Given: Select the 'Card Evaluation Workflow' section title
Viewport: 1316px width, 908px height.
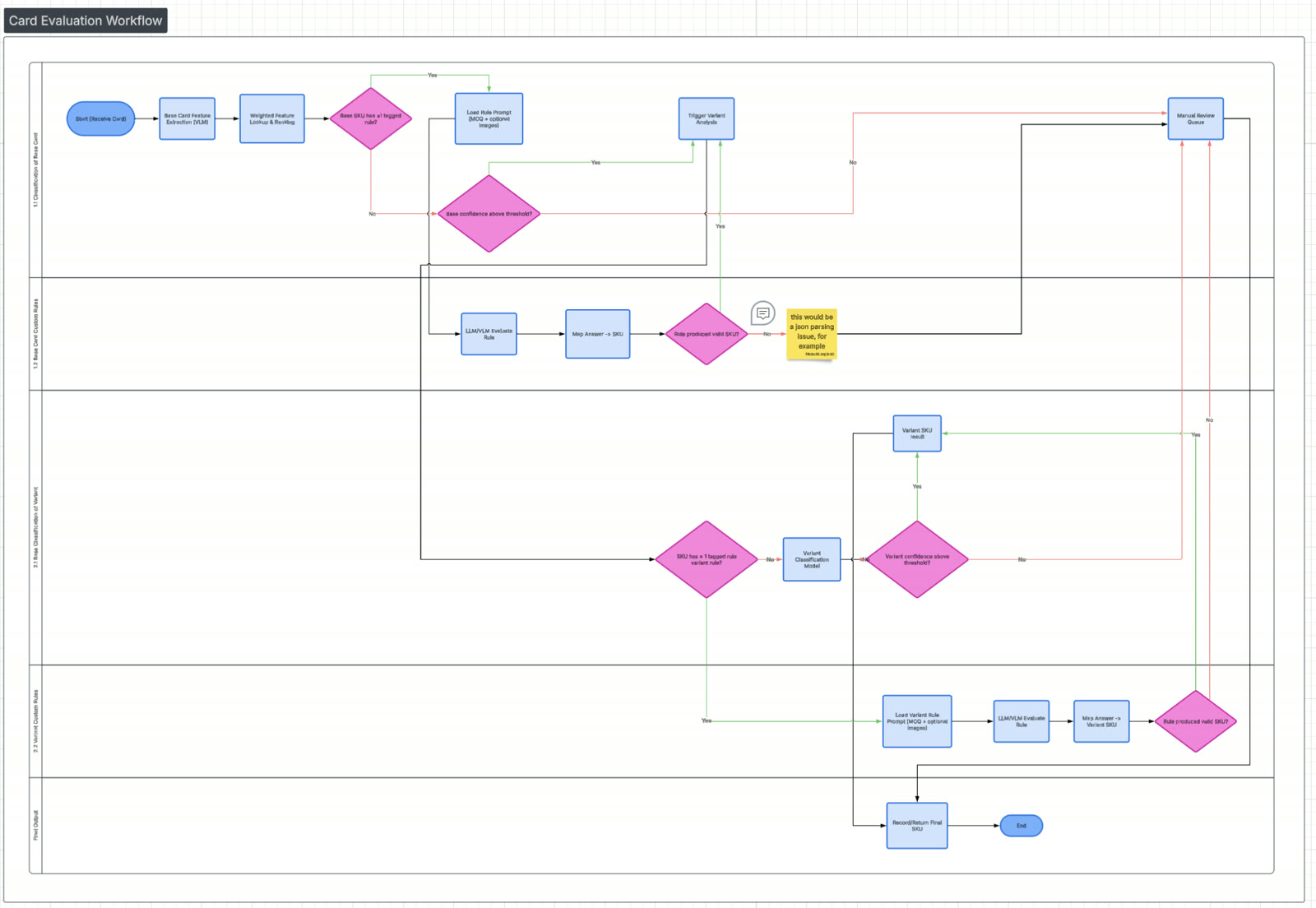Looking at the screenshot, I should click(86, 21).
